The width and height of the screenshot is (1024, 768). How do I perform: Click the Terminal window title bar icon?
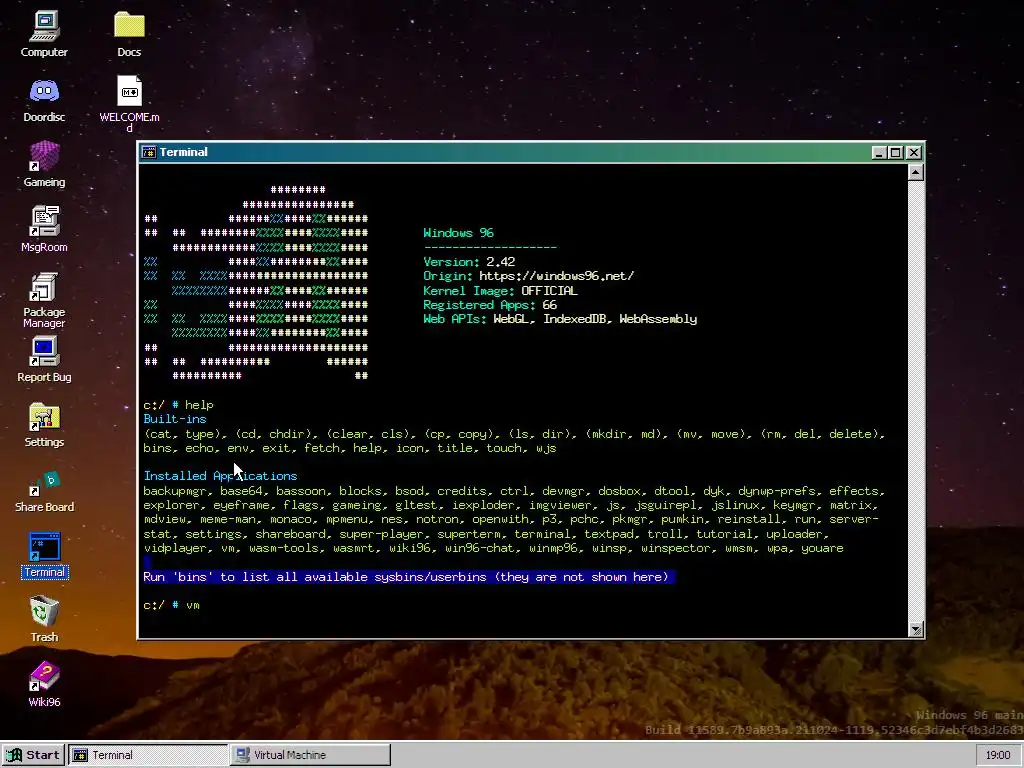pyautogui.click(x=149, y=152)
